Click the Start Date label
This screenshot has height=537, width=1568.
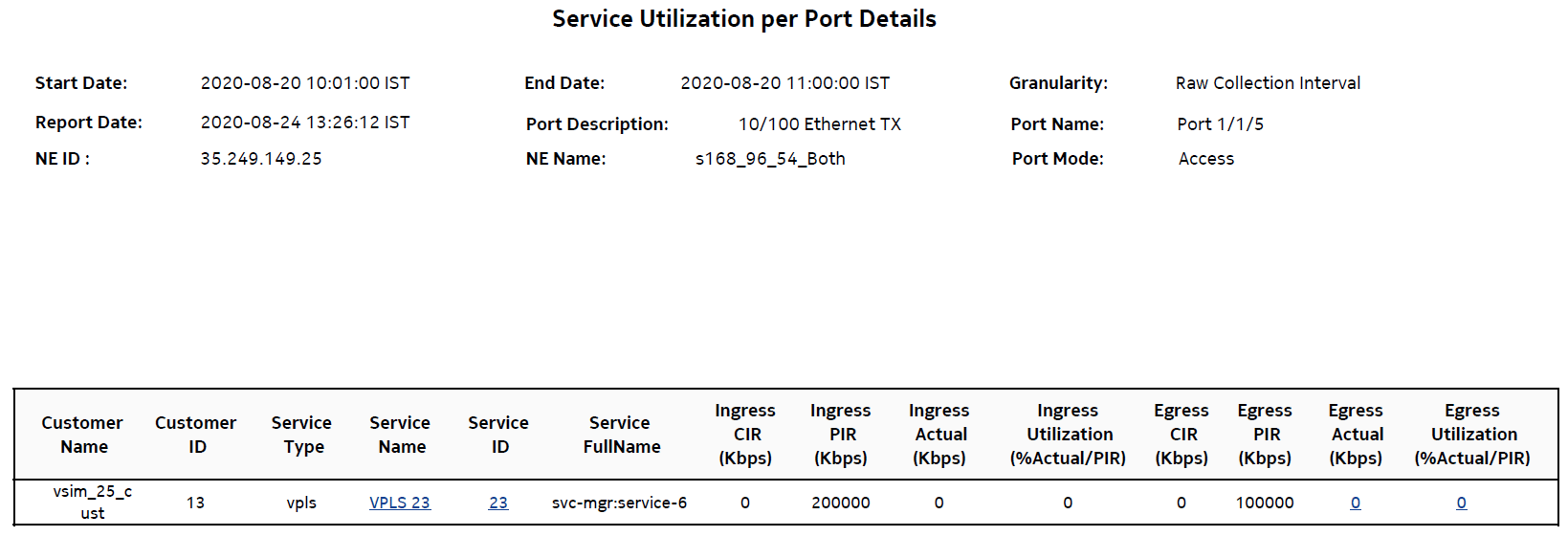(x=81, y=83)
